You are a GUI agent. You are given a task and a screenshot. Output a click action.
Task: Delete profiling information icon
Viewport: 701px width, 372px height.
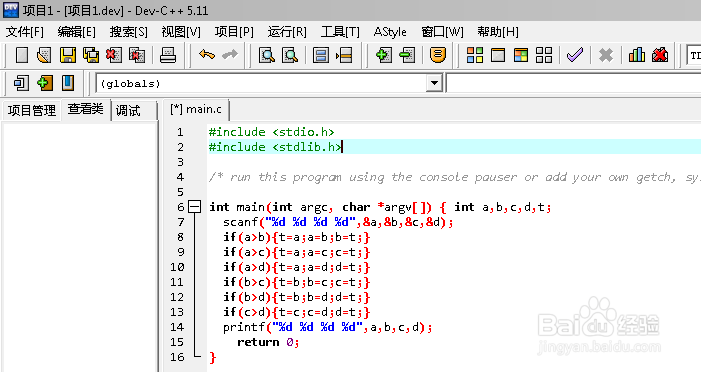(x=660, y=55)
